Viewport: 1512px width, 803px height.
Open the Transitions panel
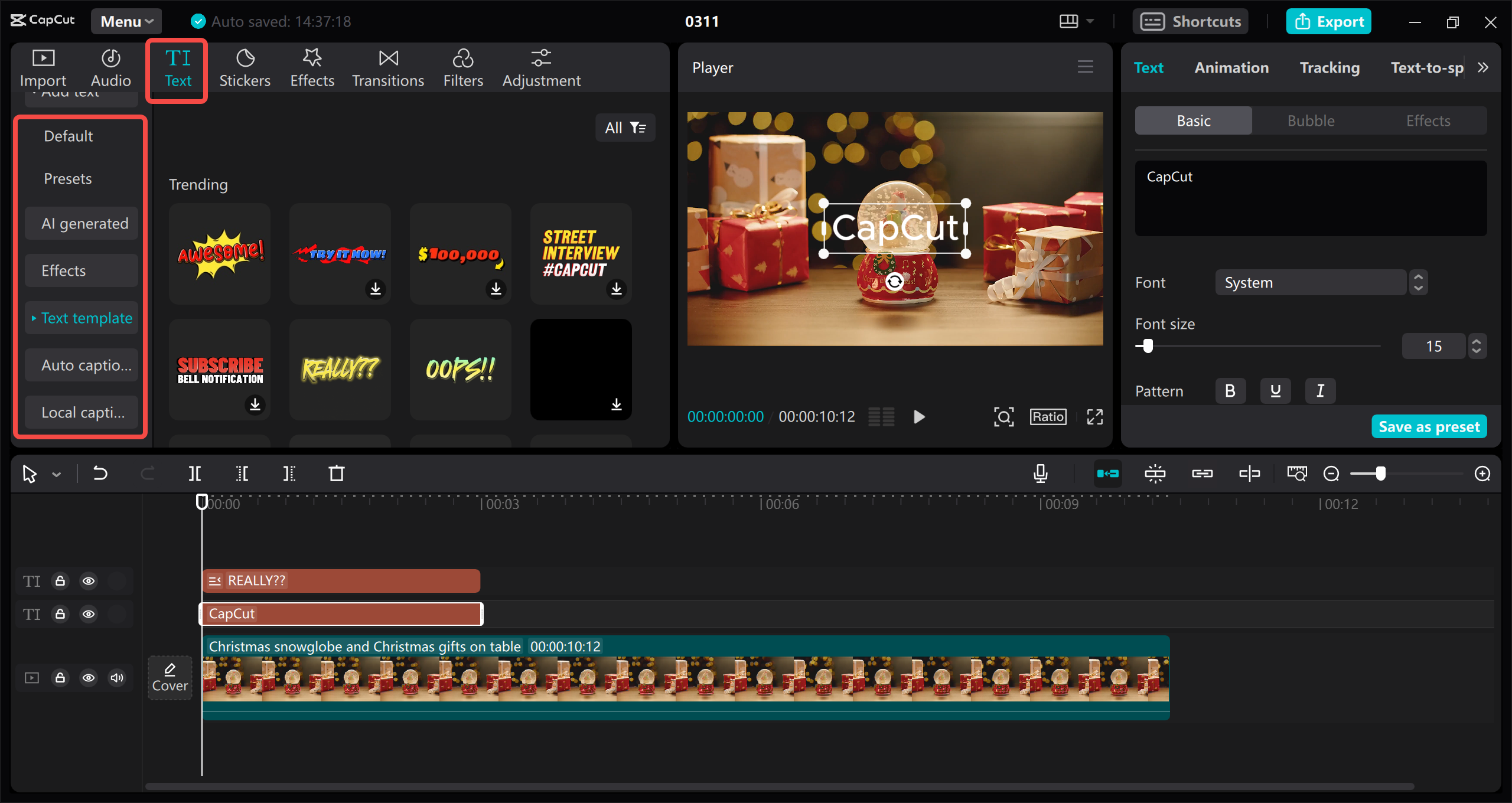pos(388,69)
